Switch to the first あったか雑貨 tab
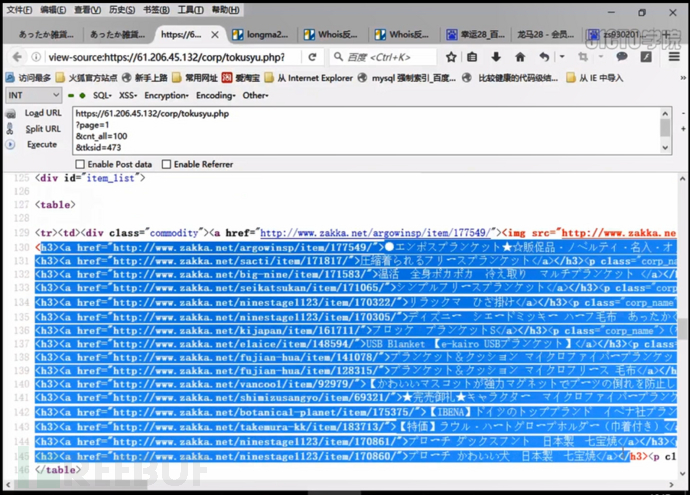 pyautogui.click(x=46, y=34)
